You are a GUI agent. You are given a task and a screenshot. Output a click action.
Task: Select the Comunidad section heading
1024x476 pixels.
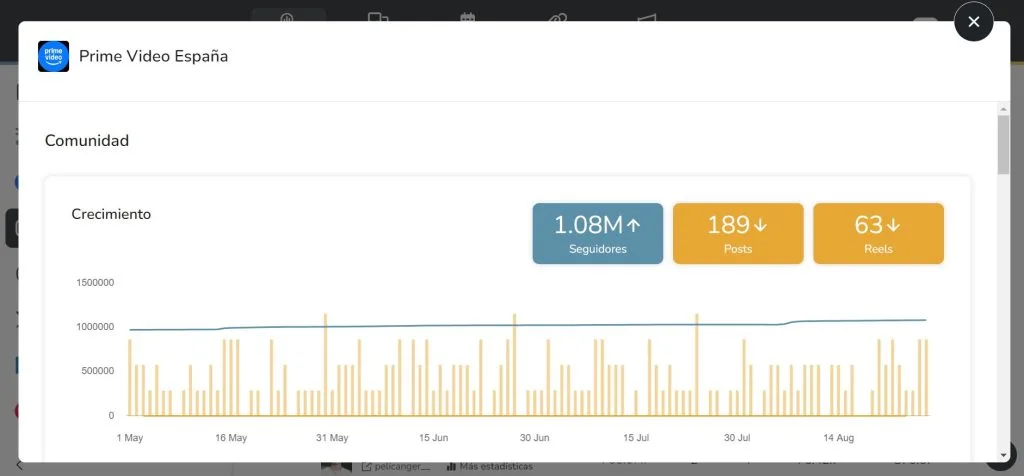87,140
